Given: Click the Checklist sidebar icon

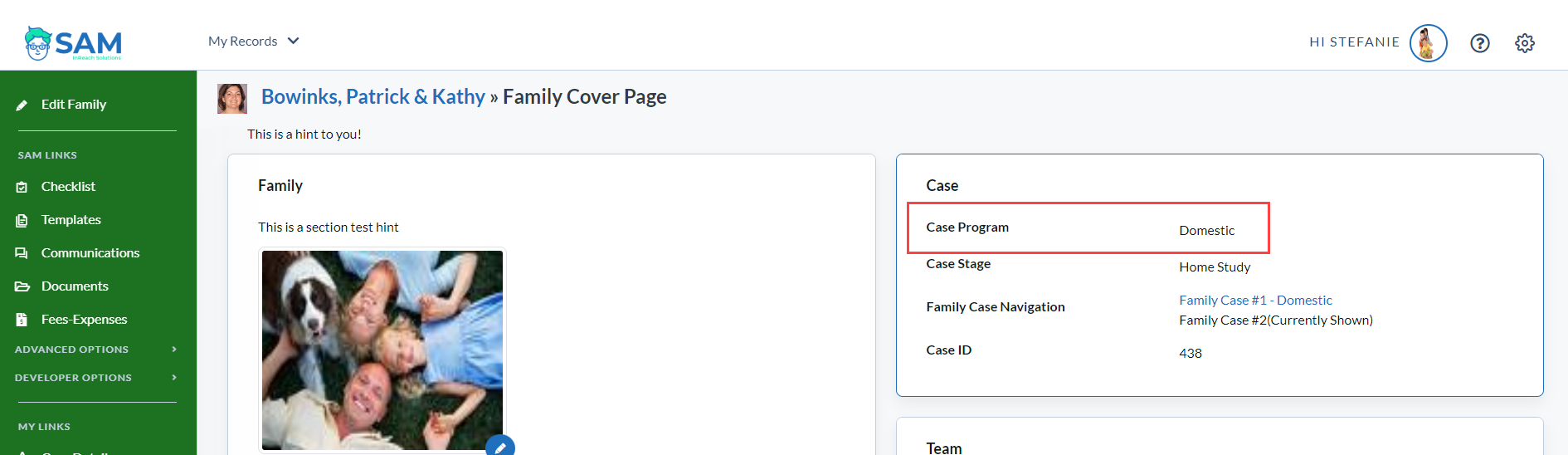Looking at the screenshot, I should (22, 188).
